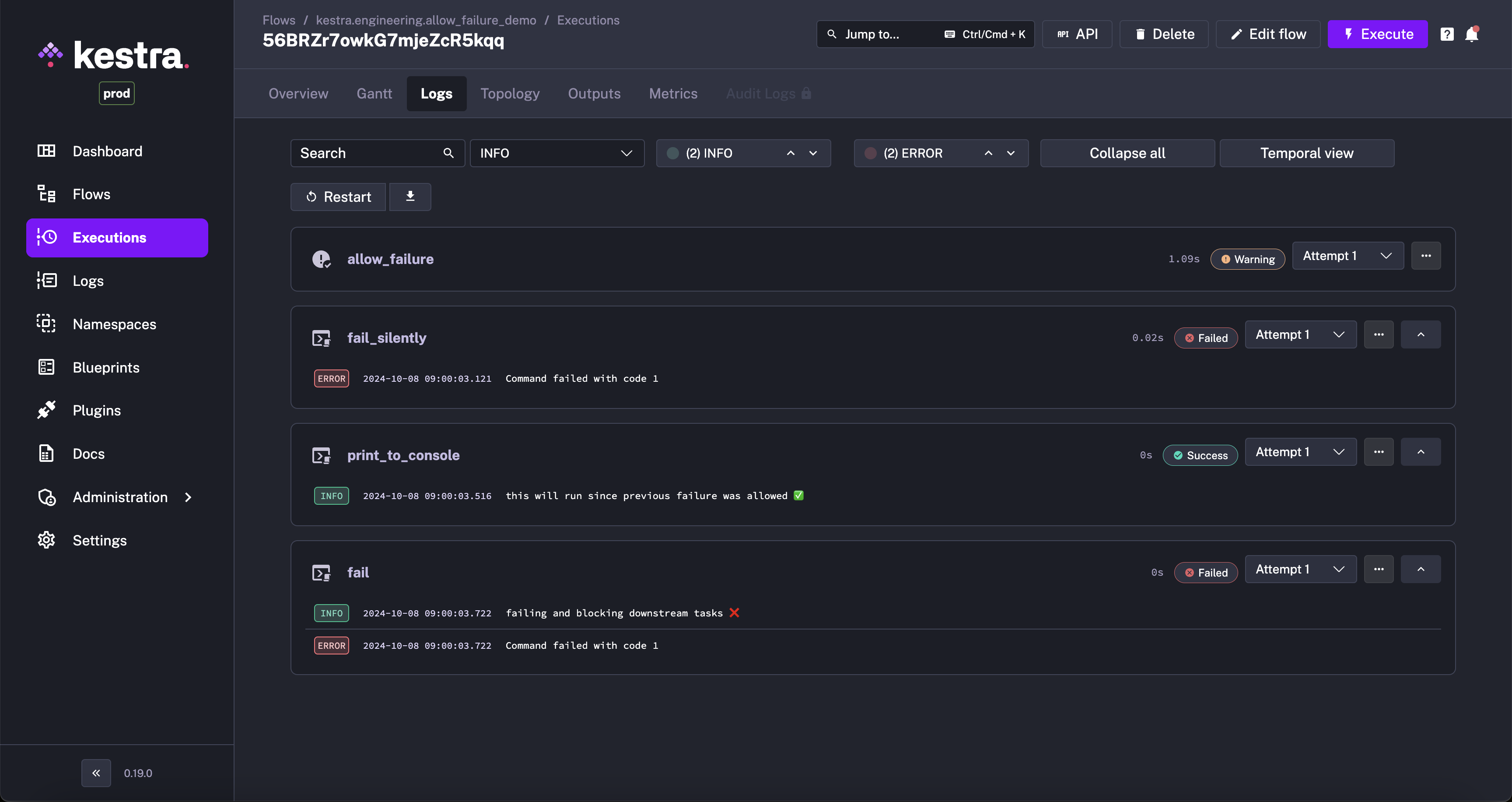The image size is (1512, 802).
Task: Open Blueprints in the sidebar
Action: [105, 368]
